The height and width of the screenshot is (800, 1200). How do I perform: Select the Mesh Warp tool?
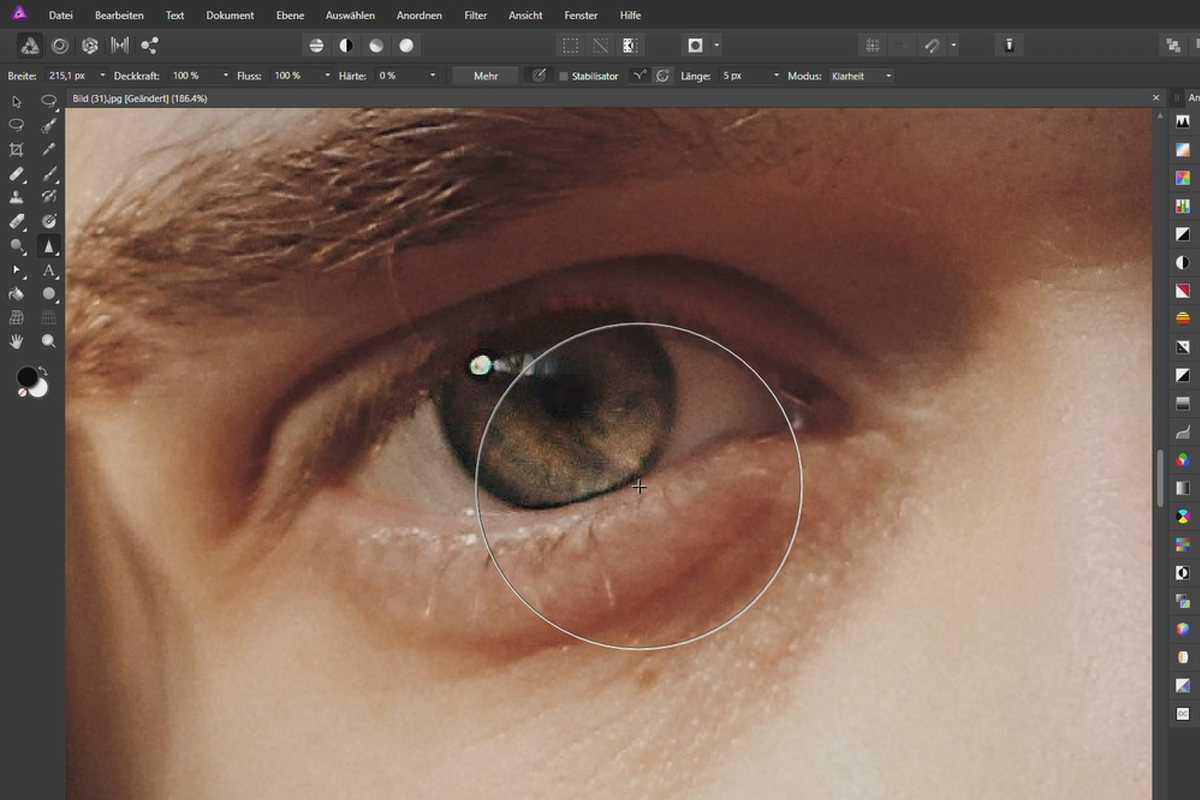point(16,318)
